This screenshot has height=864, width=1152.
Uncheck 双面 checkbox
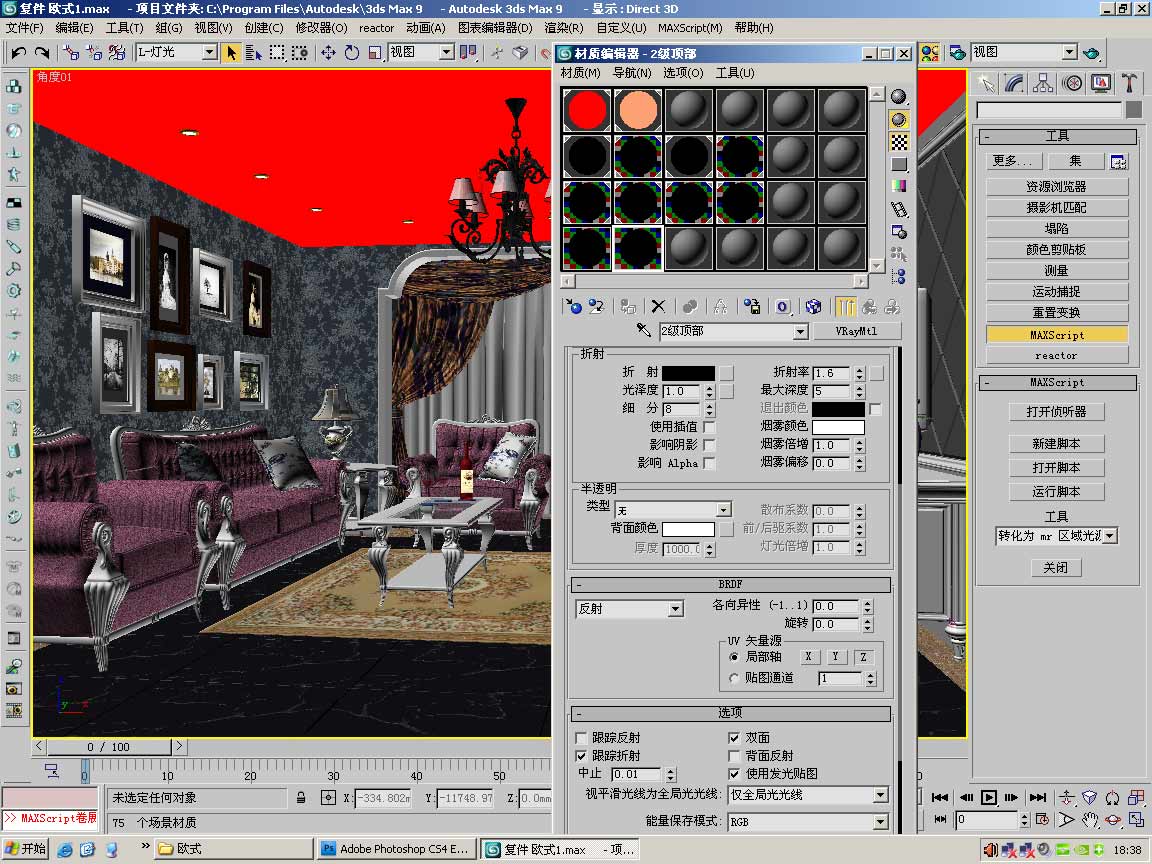pyautogui.click(x=734, y=738)
